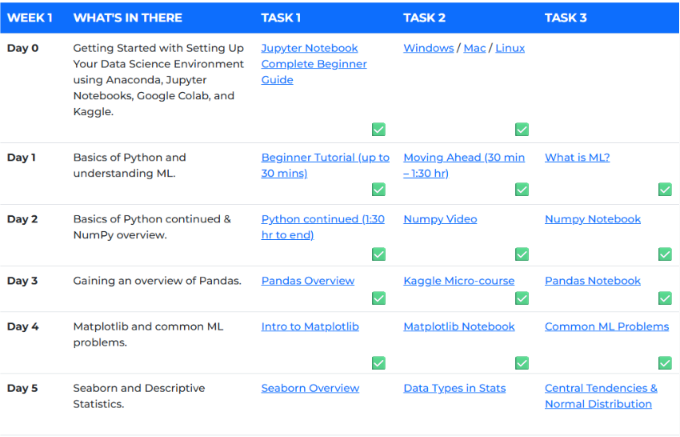Open the Numpy Video link
Screen dimensions: 680x437
tap(440, 219)
